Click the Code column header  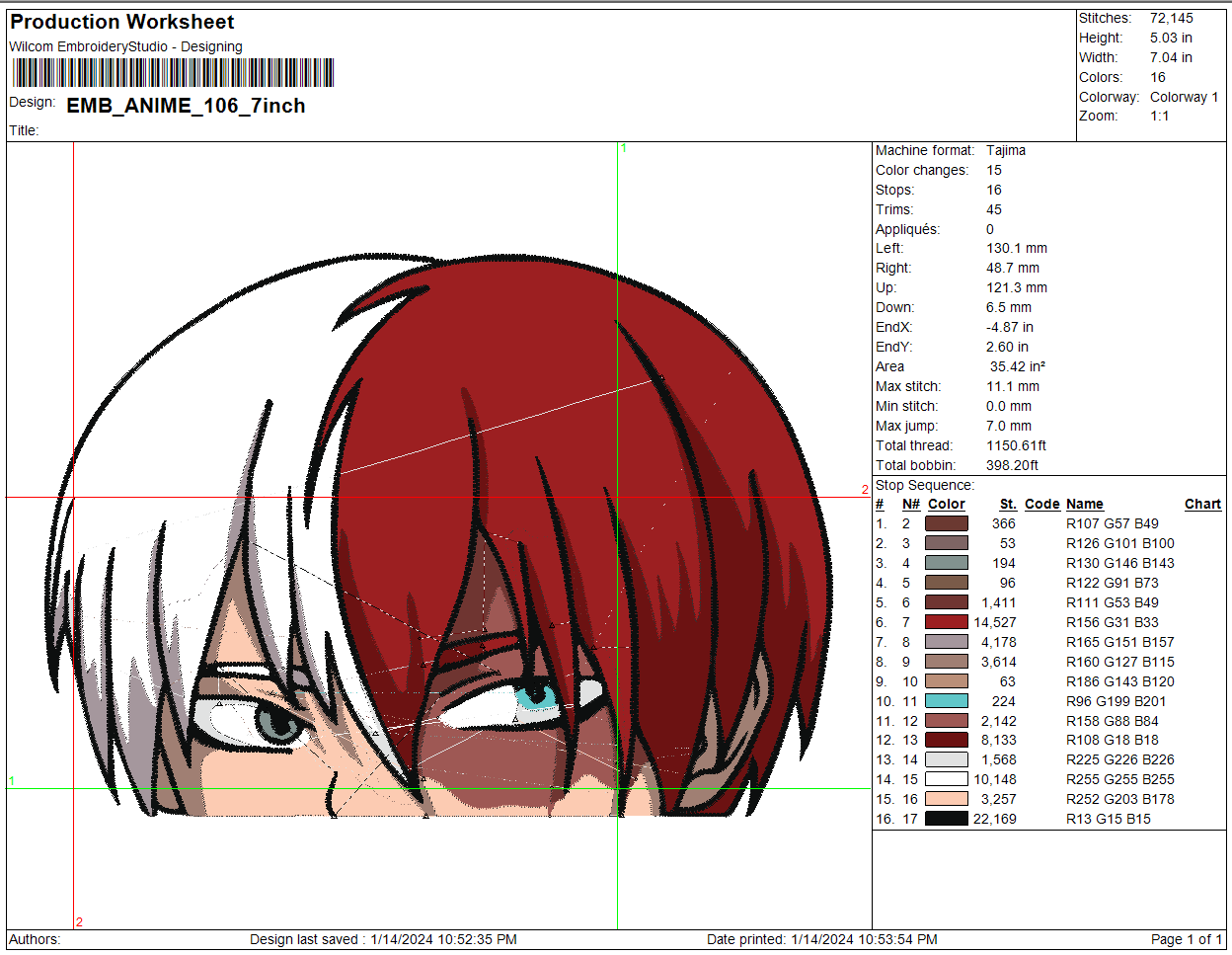[x=1041, y=504]
